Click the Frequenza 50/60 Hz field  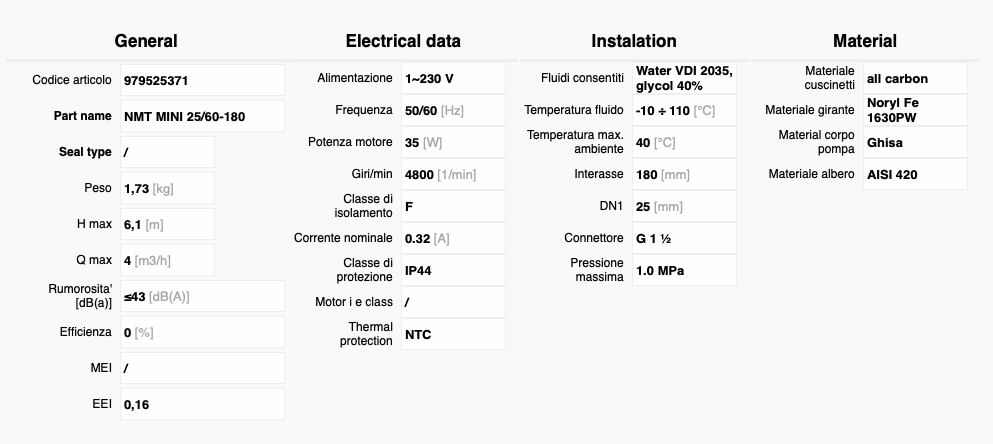(x=453, y=110)
